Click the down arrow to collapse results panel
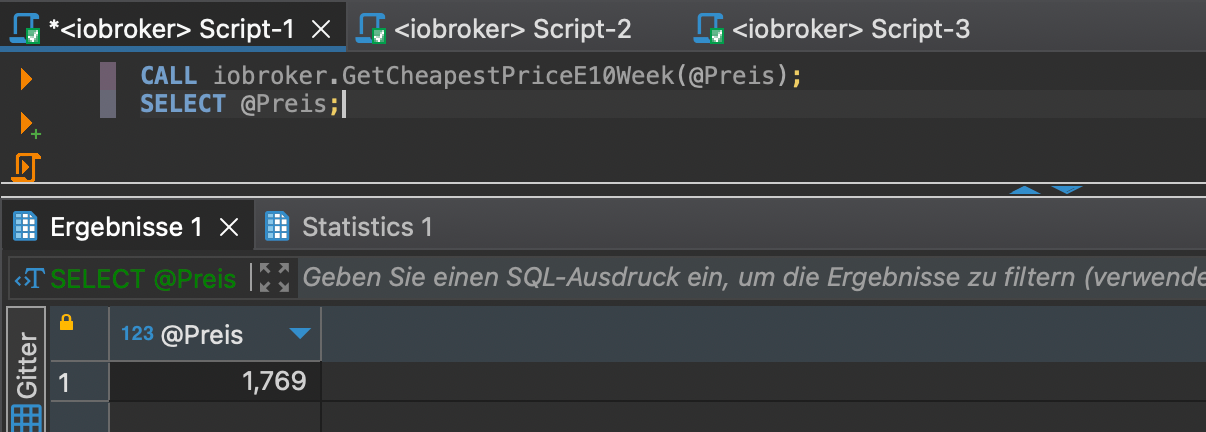Screen dimensions: 1206x432 [x=1066, y=189]
